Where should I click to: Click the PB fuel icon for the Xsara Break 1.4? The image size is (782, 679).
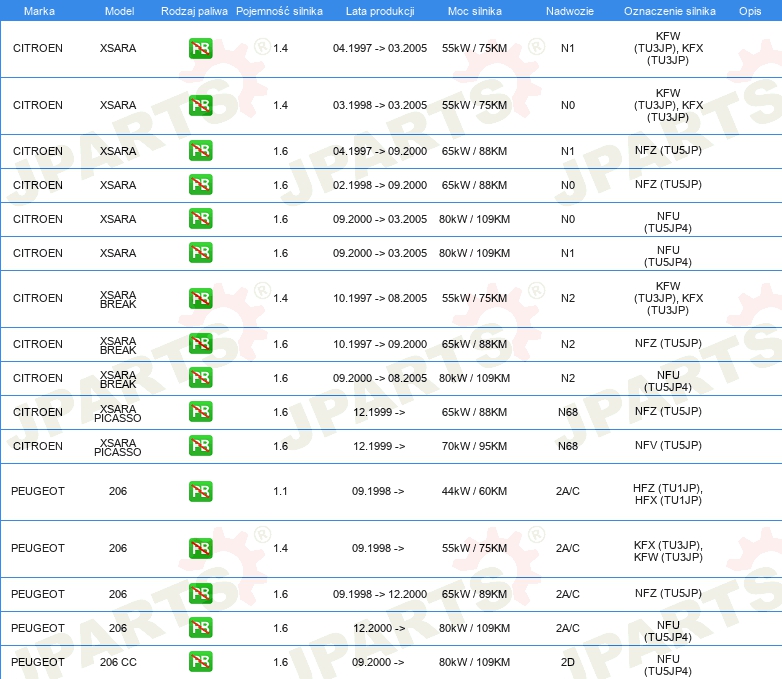coord(200,298)
